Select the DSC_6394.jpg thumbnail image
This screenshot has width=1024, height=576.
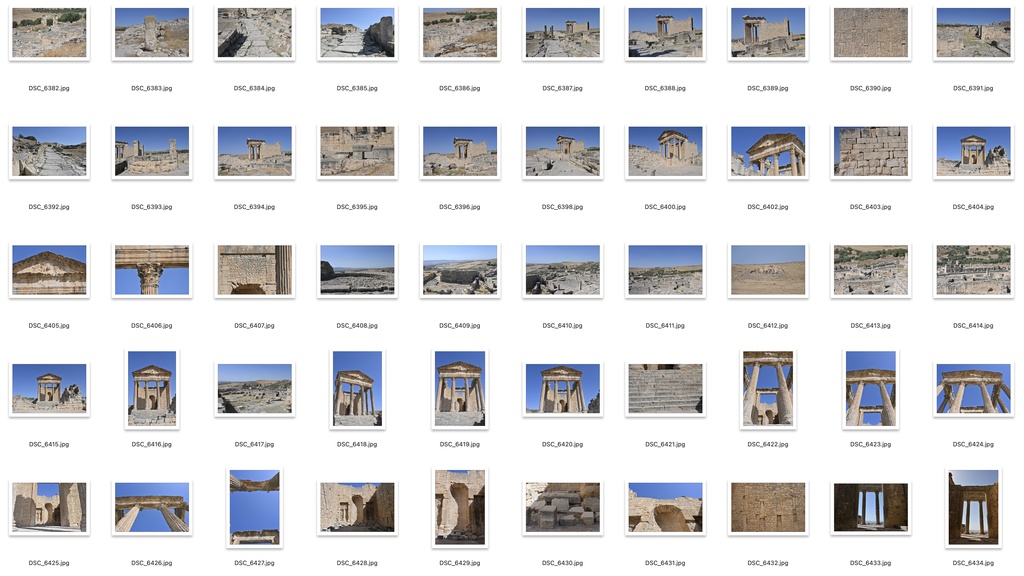pos(255,152)
